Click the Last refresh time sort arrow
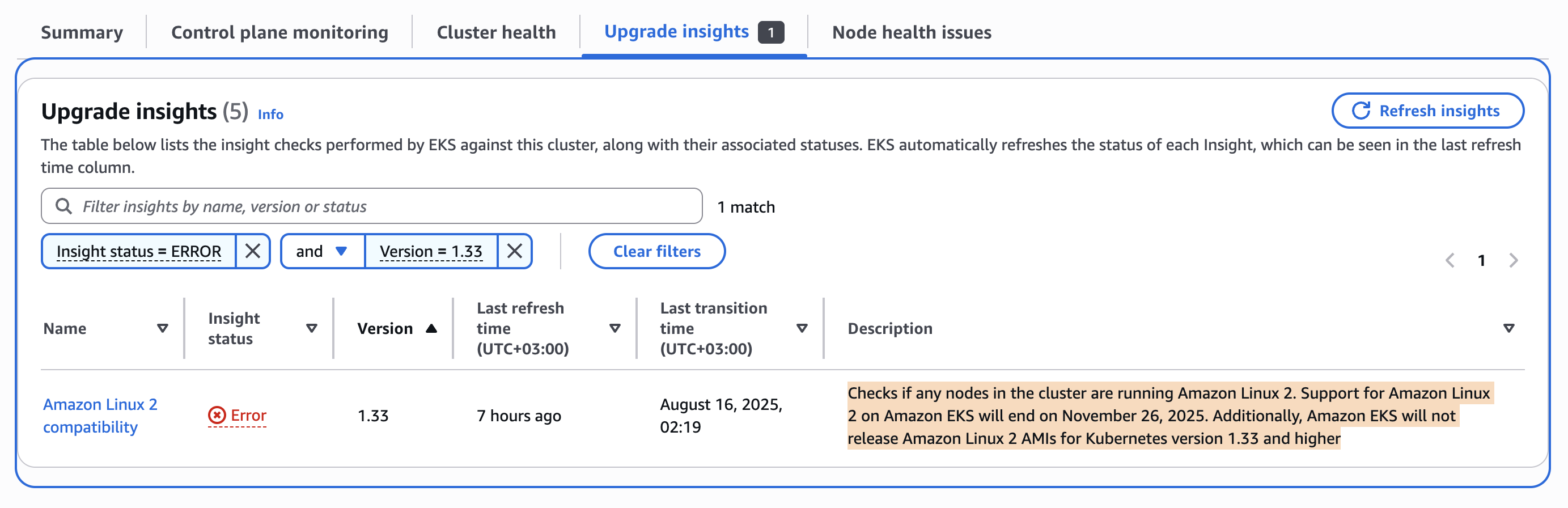The image size is (1568, 508). [x=614, y=328]
